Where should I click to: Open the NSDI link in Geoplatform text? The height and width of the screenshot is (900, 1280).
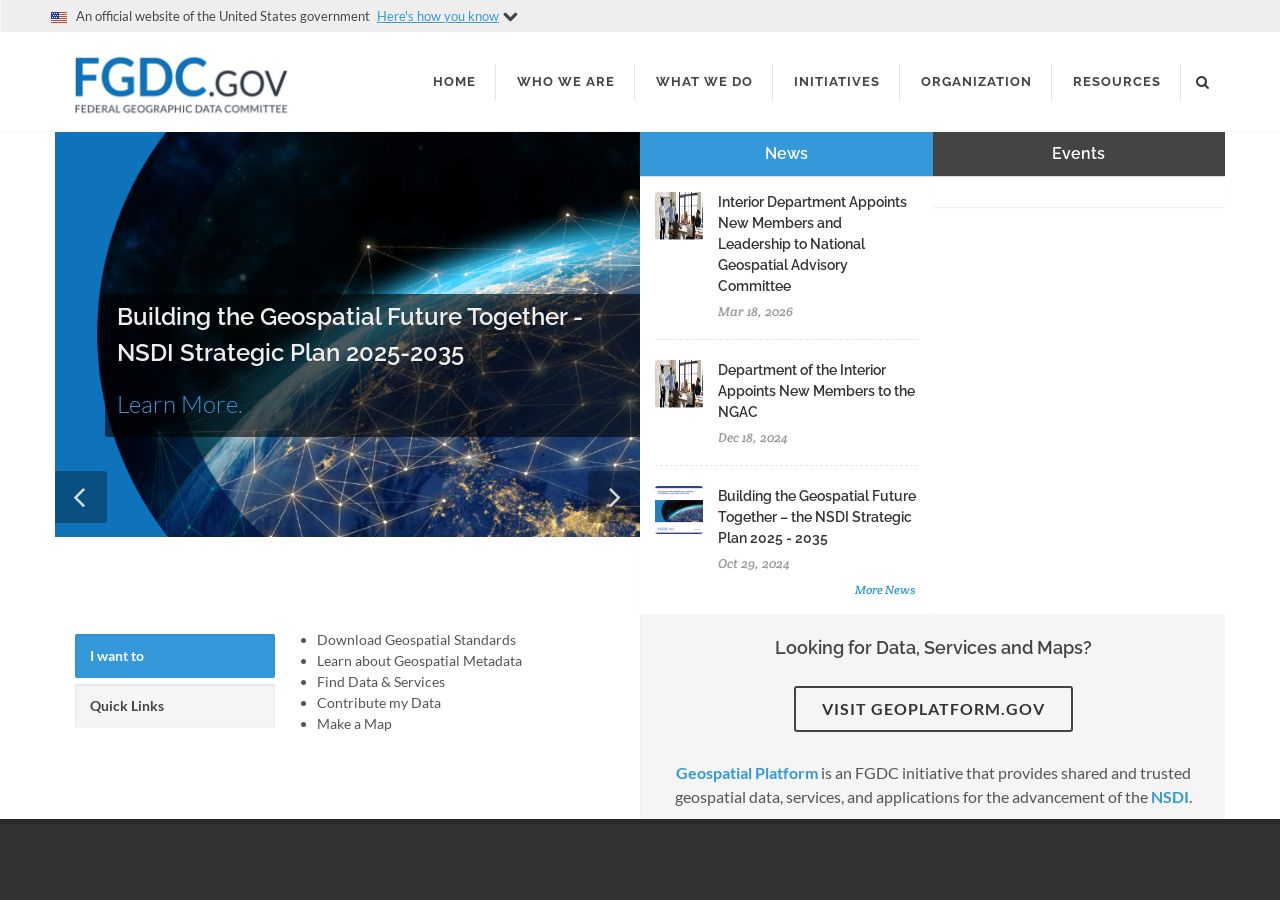(1170, 797)
